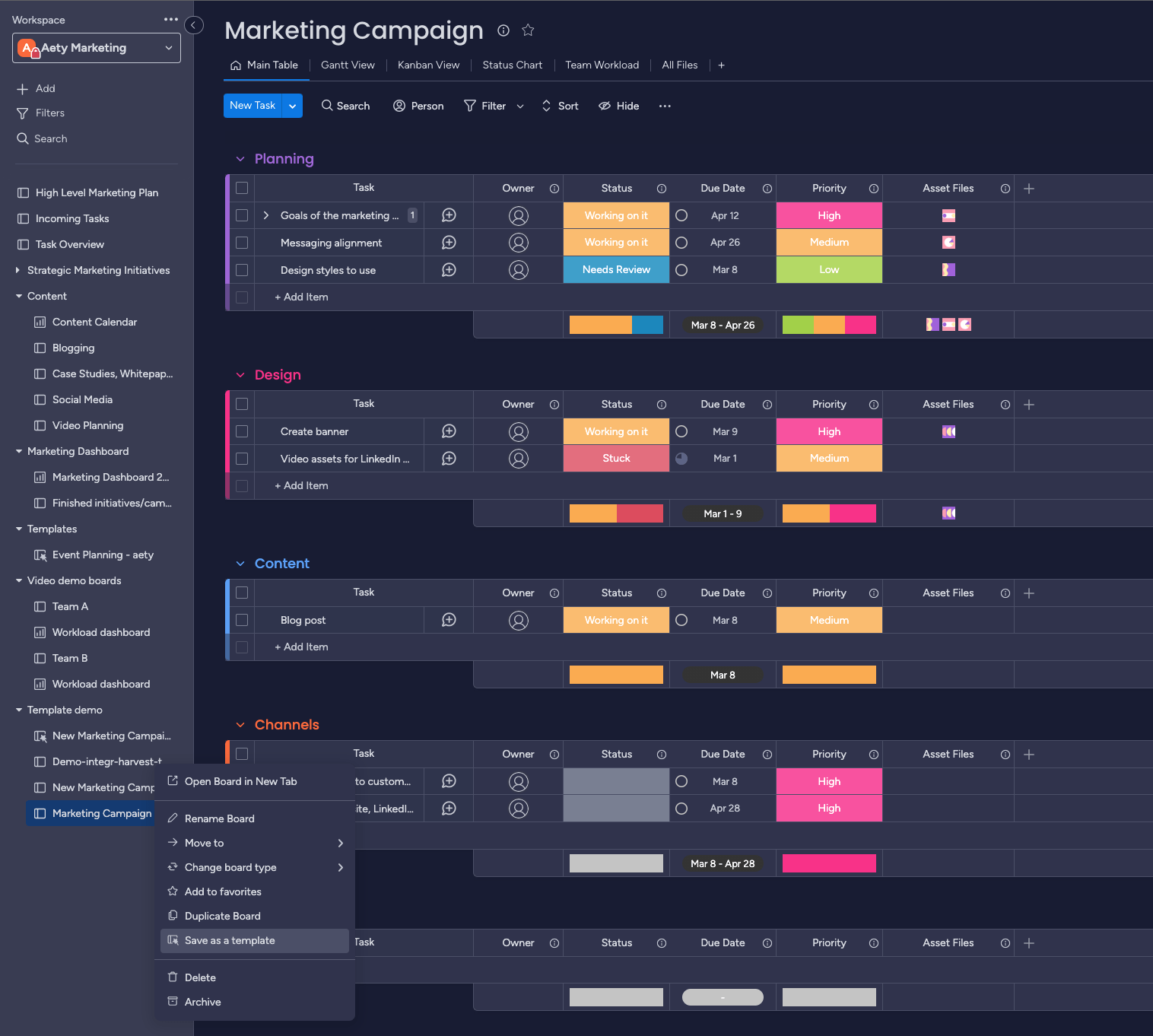1153x1036 pixels.
Task: Click the Person filter button
Action: tap(418, 106)
